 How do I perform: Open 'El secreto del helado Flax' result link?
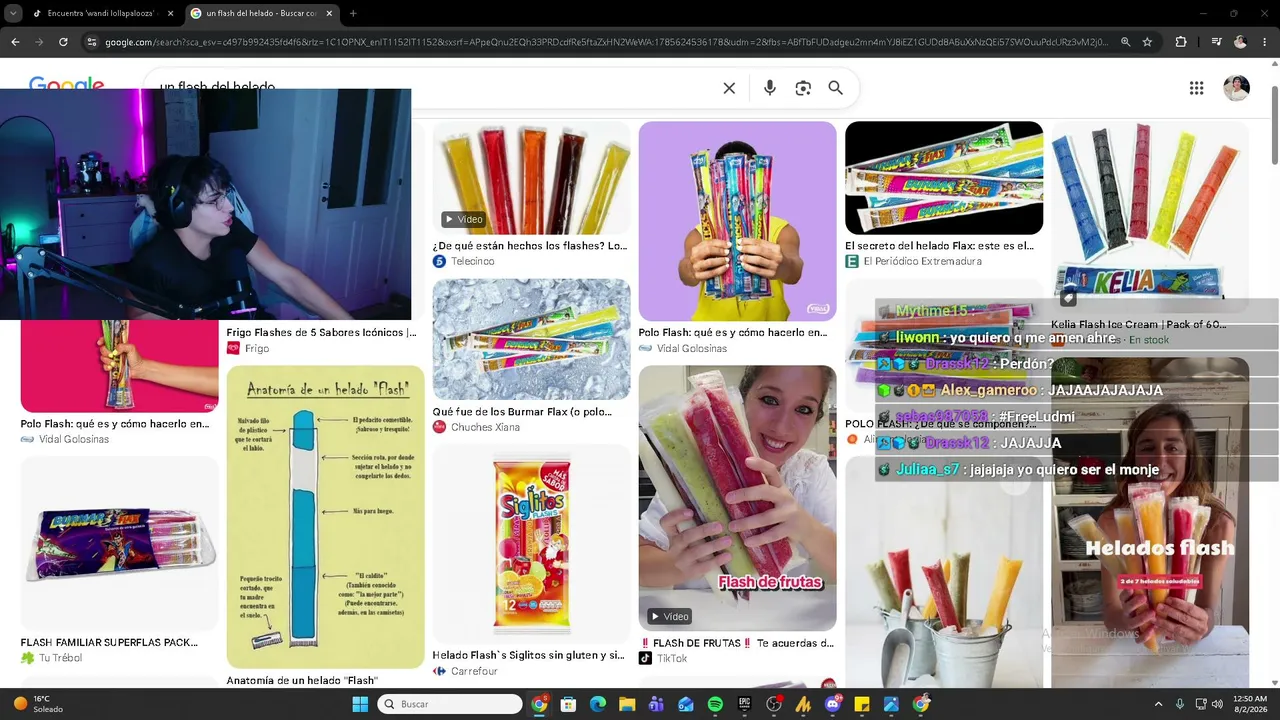point(939,245)
